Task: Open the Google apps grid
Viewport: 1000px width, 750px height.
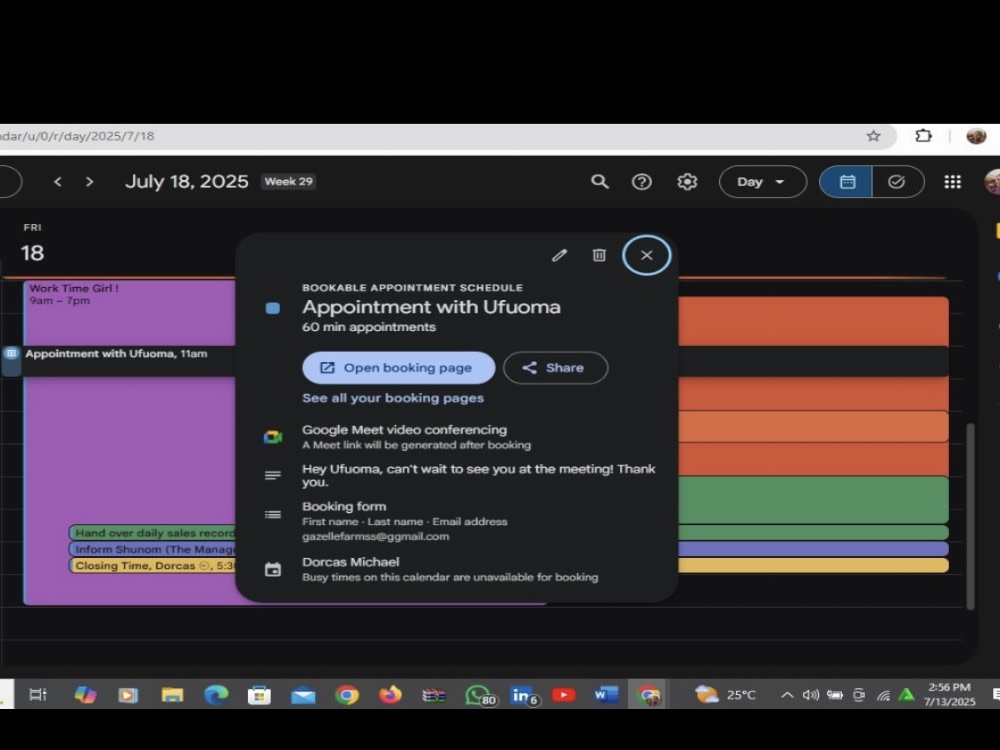Action: (953, 182)
